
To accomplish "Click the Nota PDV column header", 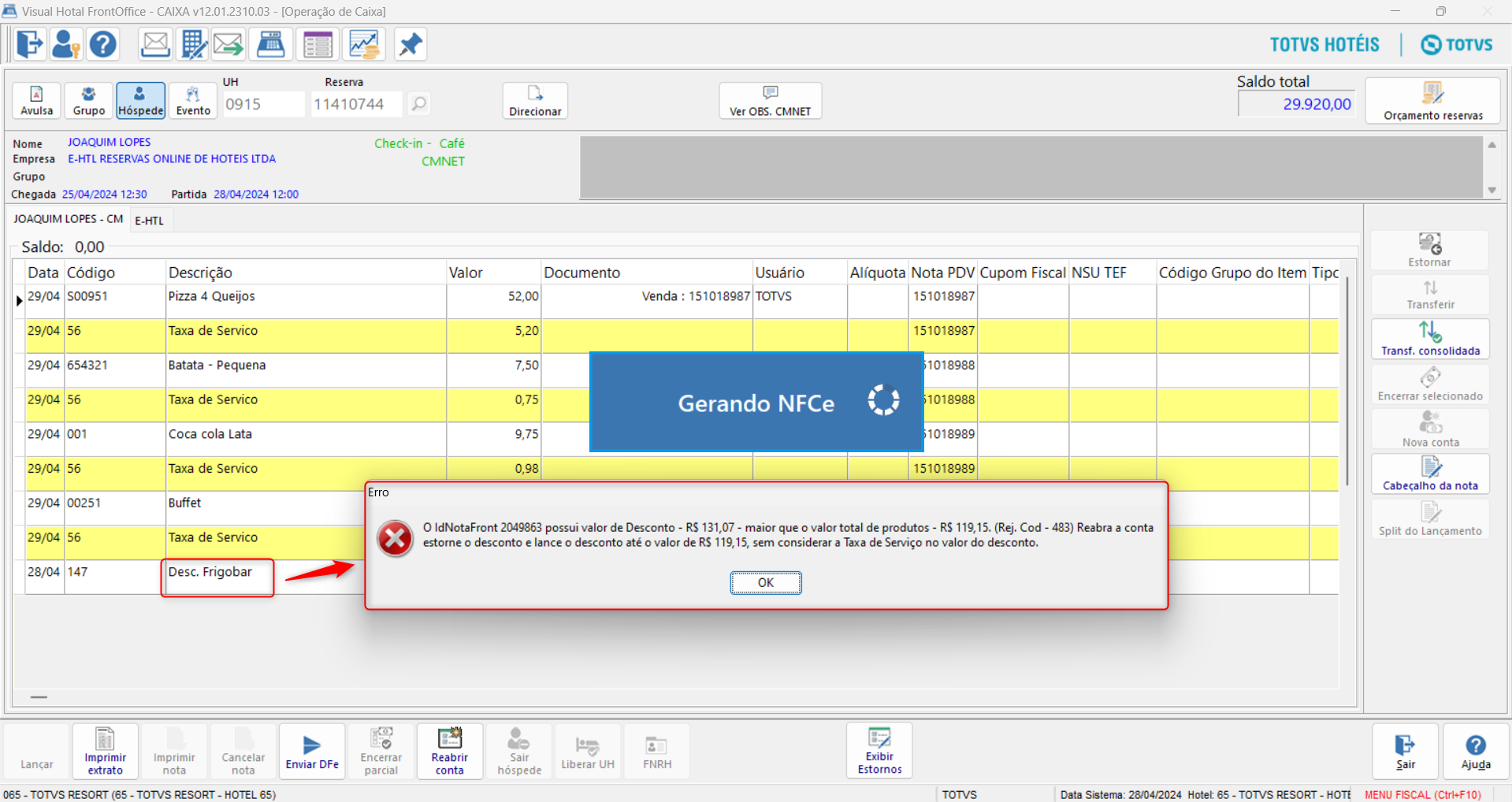I will pos(943,273).
